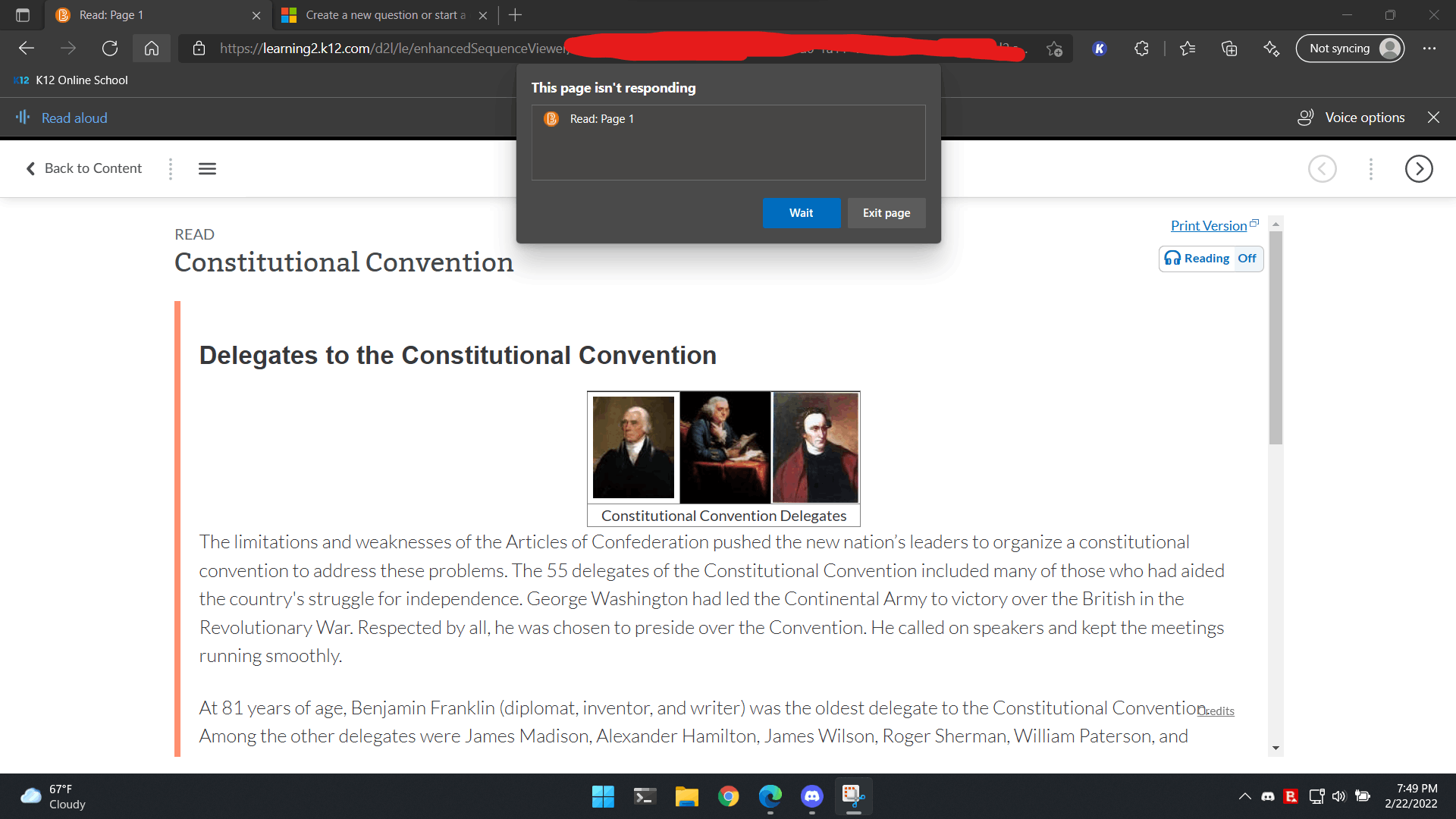Screen dimensions: 1456x819
Task: Expand the vertical dots page options
Action: (1370, 168)
